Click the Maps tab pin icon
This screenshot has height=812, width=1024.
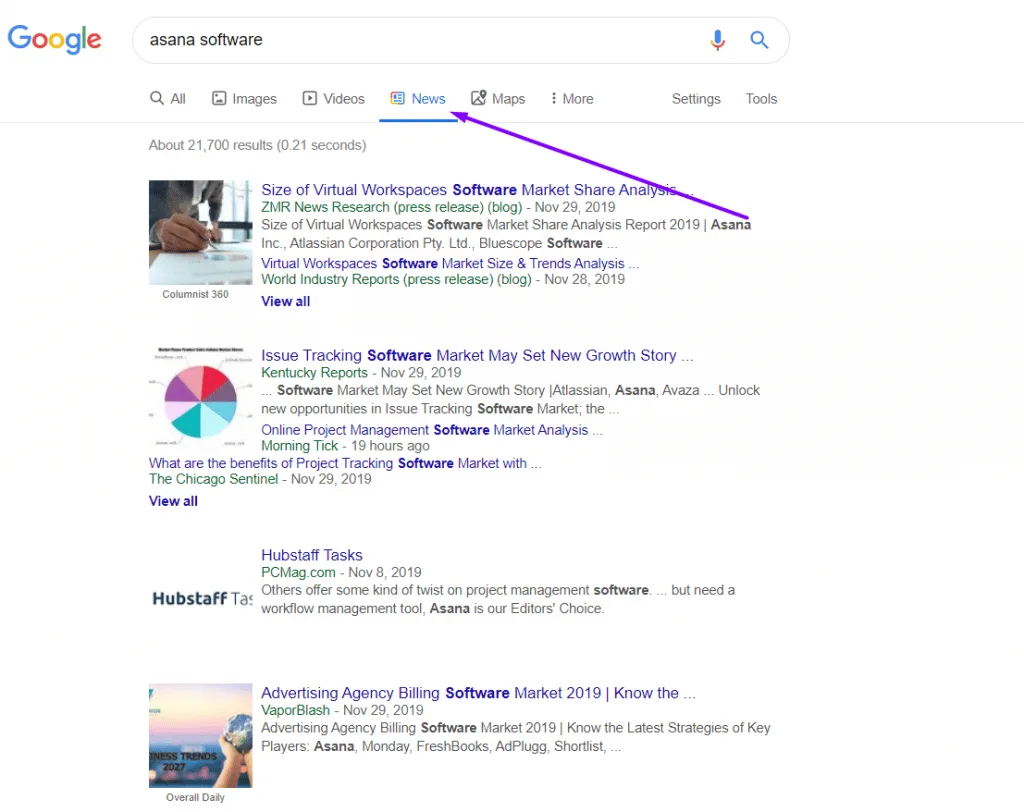[479, 98]
